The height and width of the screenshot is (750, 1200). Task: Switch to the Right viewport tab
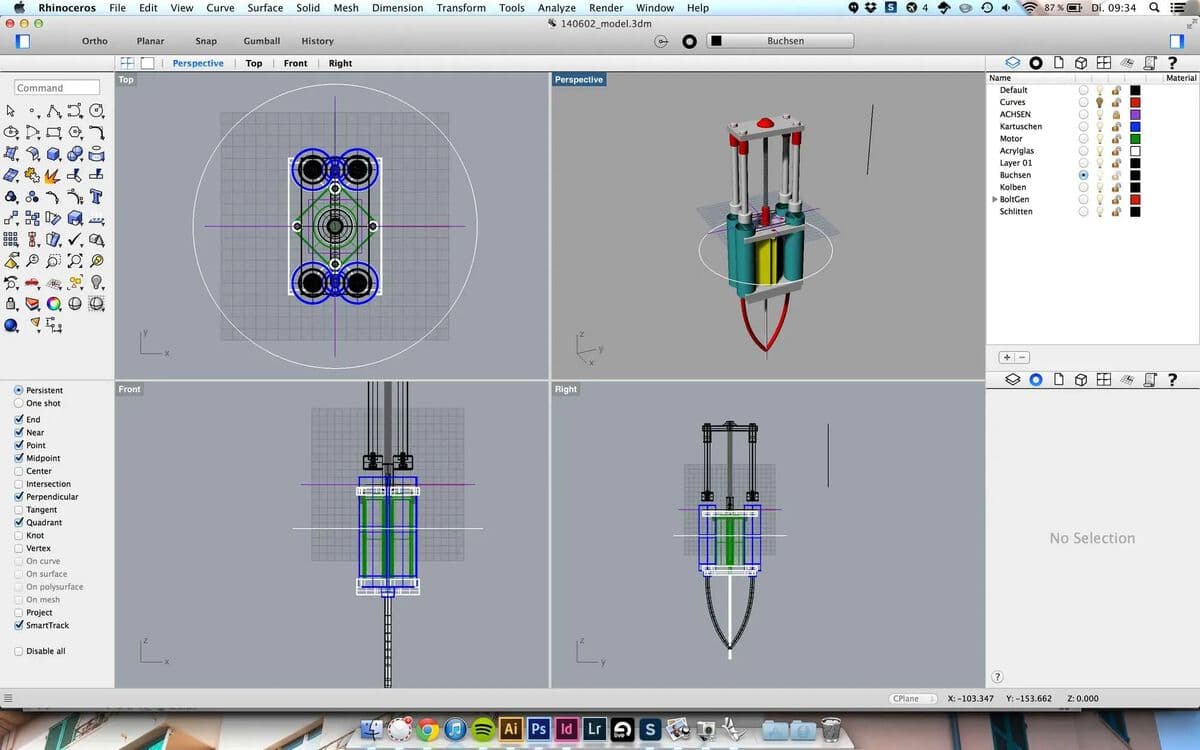[x=340, y=63]
